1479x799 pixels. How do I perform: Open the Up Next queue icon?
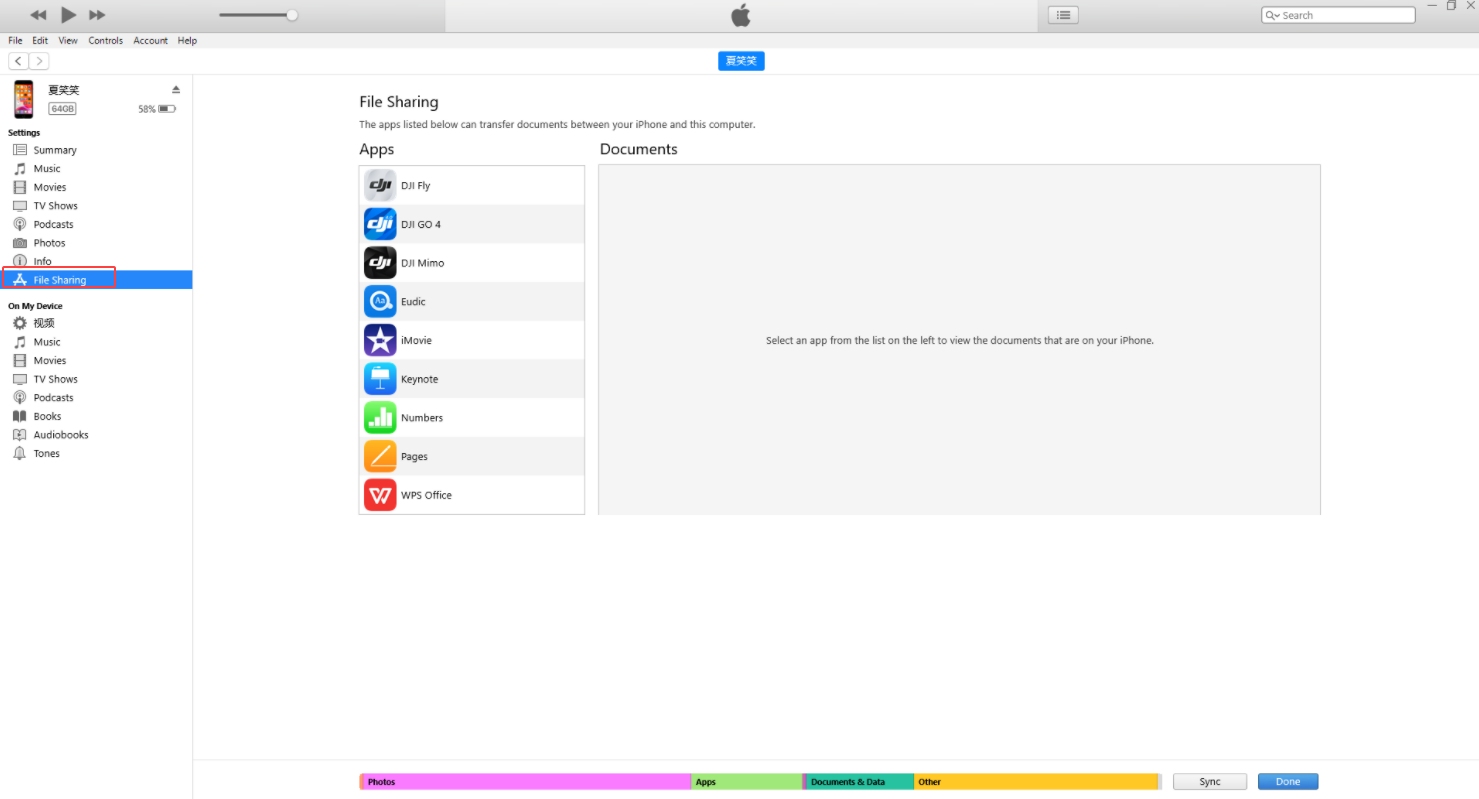(1063, 14)
